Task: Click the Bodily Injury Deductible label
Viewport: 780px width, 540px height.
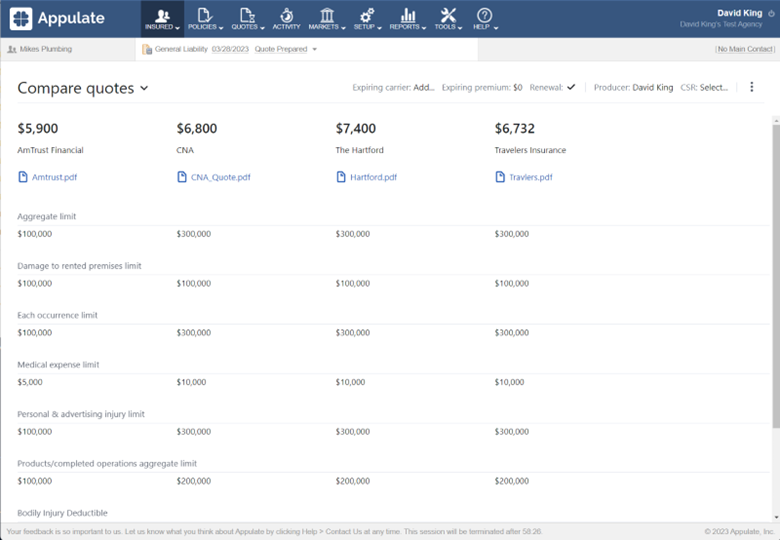Action: [63, 513]
